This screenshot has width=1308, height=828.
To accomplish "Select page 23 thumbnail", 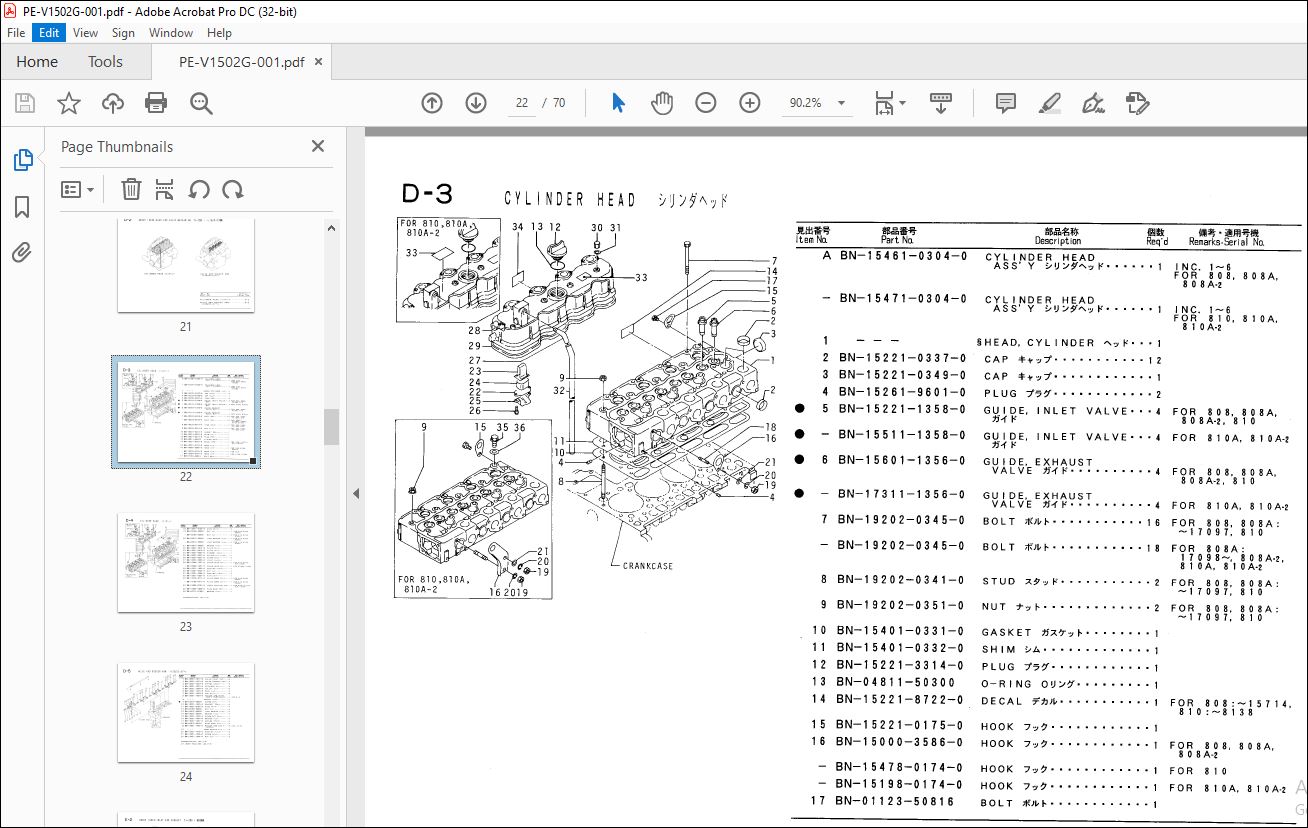I will [186, 563].
